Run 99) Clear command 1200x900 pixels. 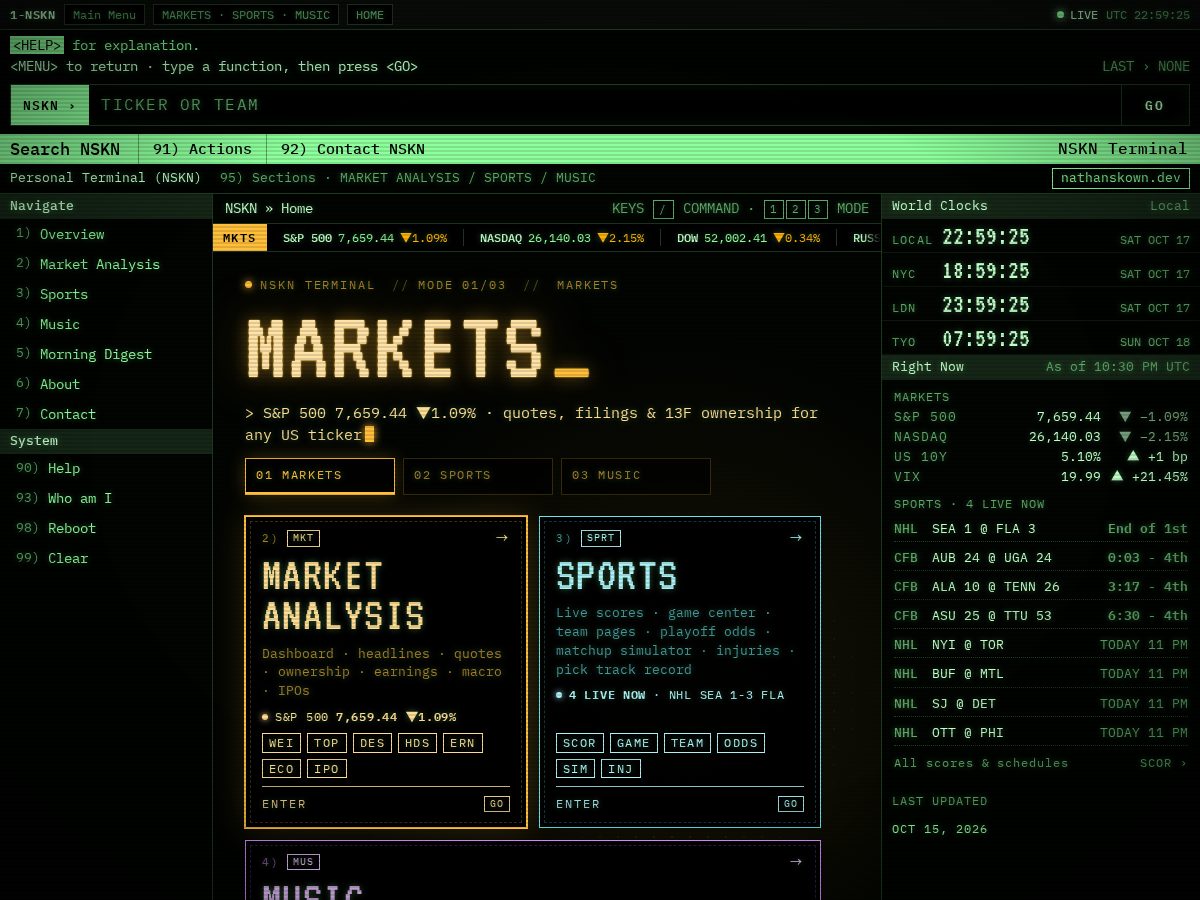click(106, 558)
